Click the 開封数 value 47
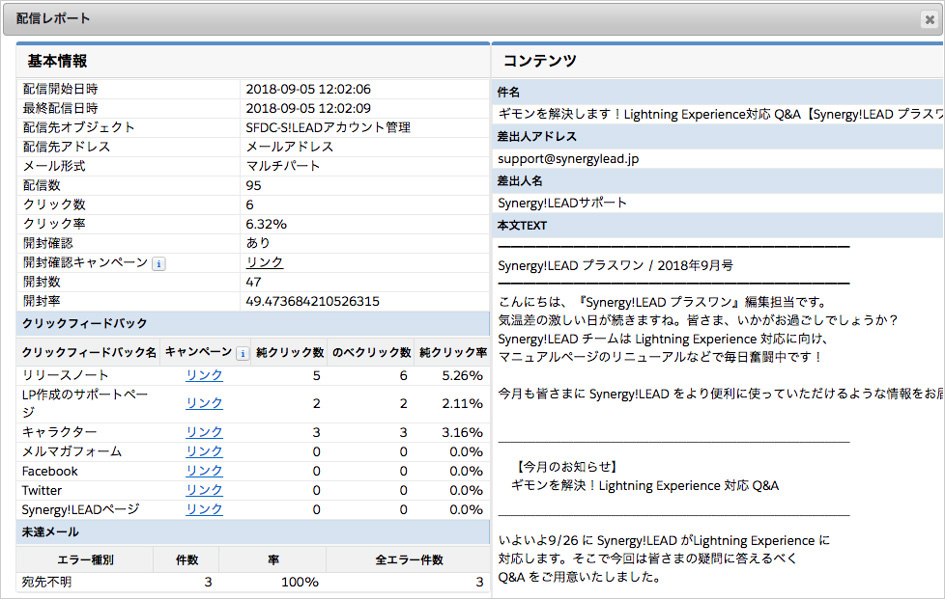 click(253, 282)
